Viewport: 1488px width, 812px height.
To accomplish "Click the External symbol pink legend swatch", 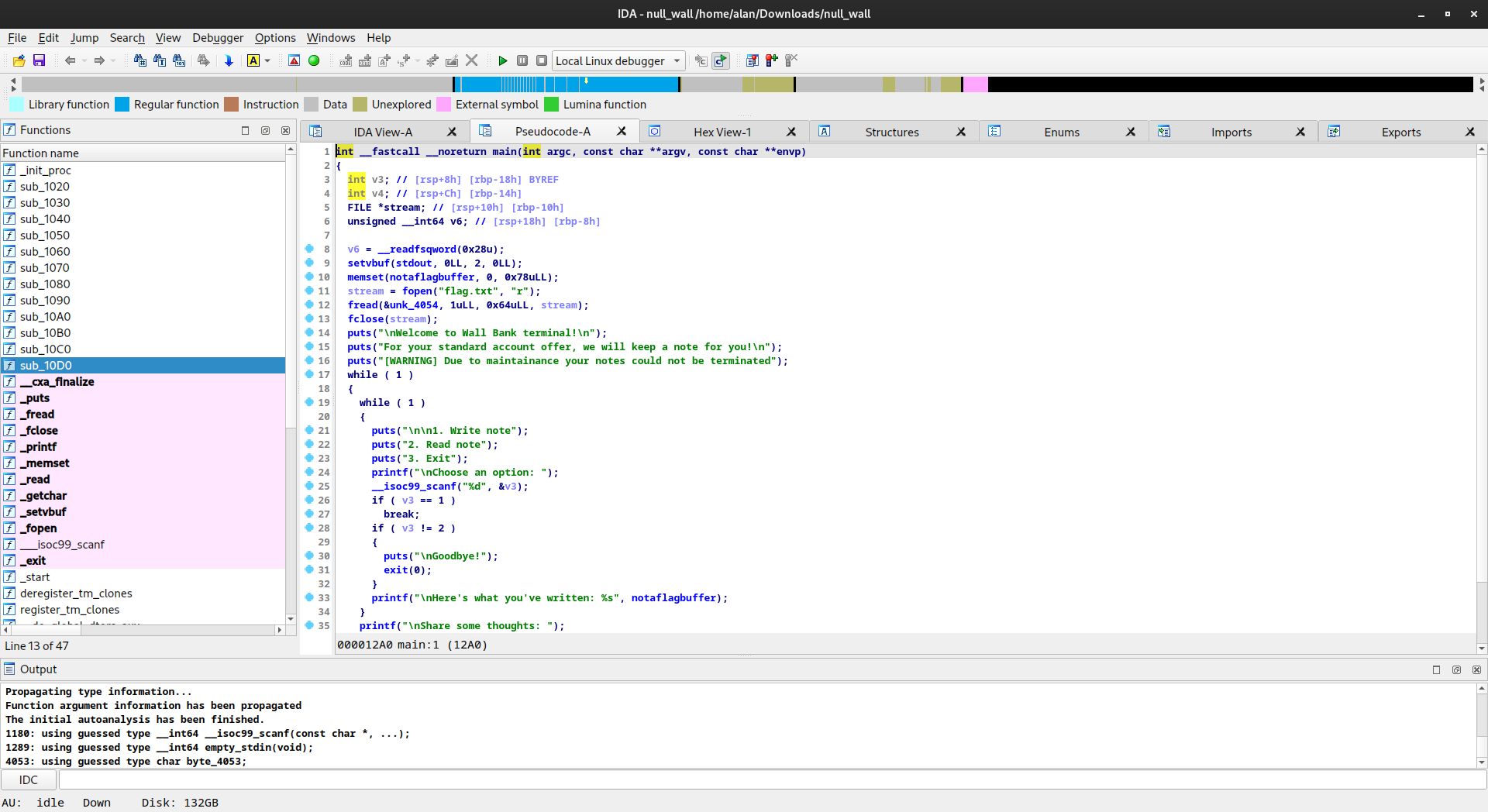I will click(443, 104).
